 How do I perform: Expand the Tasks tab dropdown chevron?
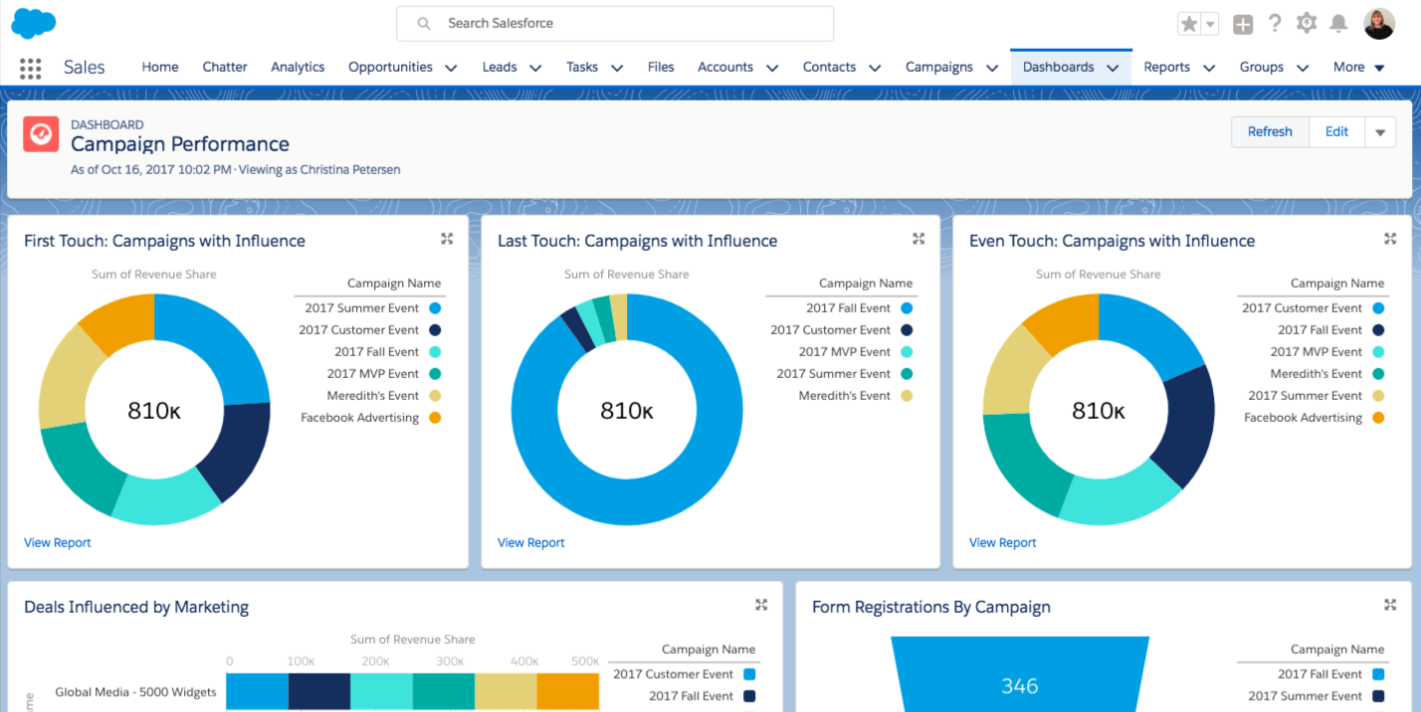(617, 68)
